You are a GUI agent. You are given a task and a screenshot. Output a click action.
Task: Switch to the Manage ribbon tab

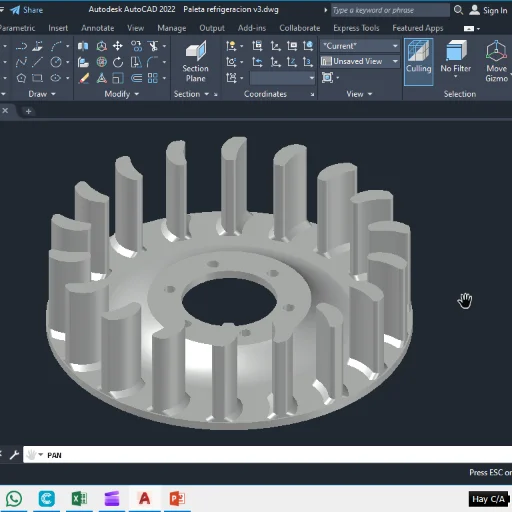pyautogui.click(x=172, y=28)
